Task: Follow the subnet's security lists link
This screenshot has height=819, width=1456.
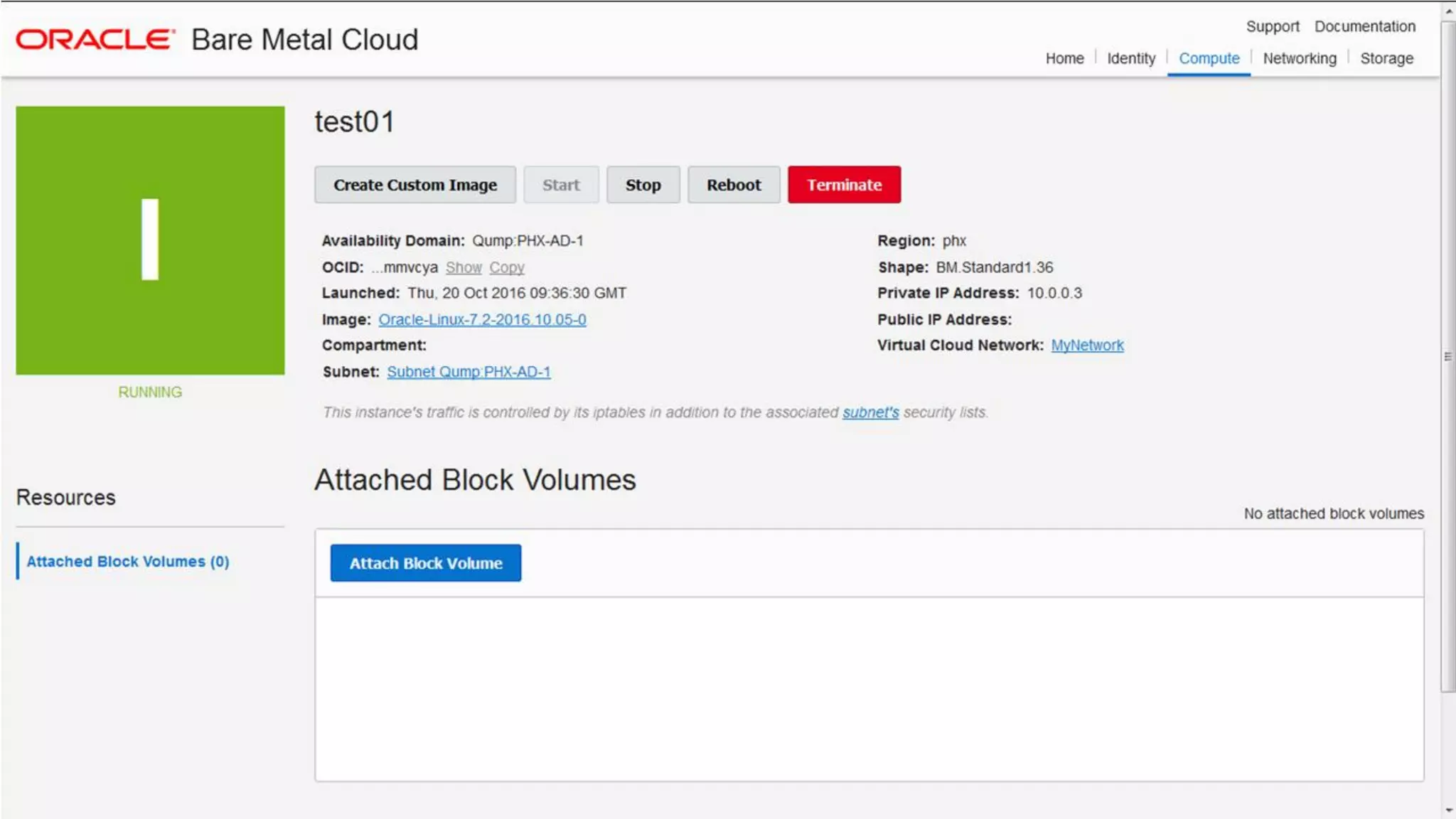Action: [x=870, y=412]
